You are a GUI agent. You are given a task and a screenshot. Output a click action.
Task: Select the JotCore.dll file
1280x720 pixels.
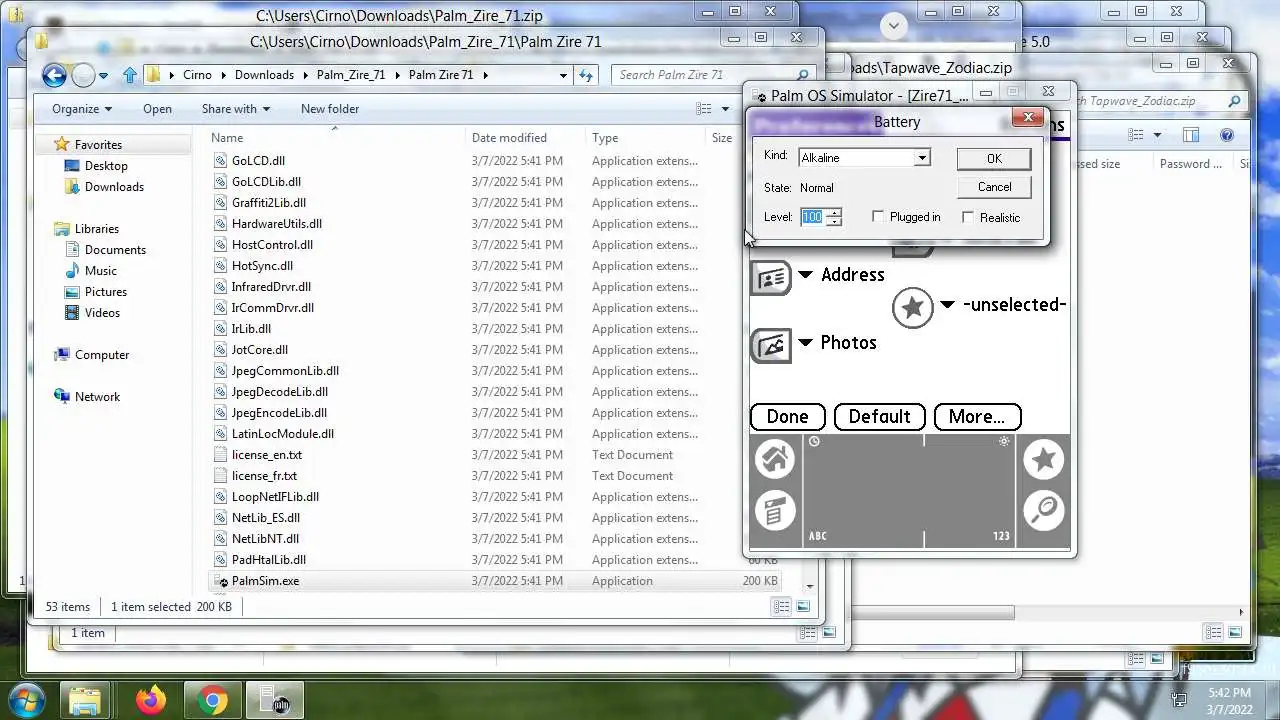(x=259, y=350)
